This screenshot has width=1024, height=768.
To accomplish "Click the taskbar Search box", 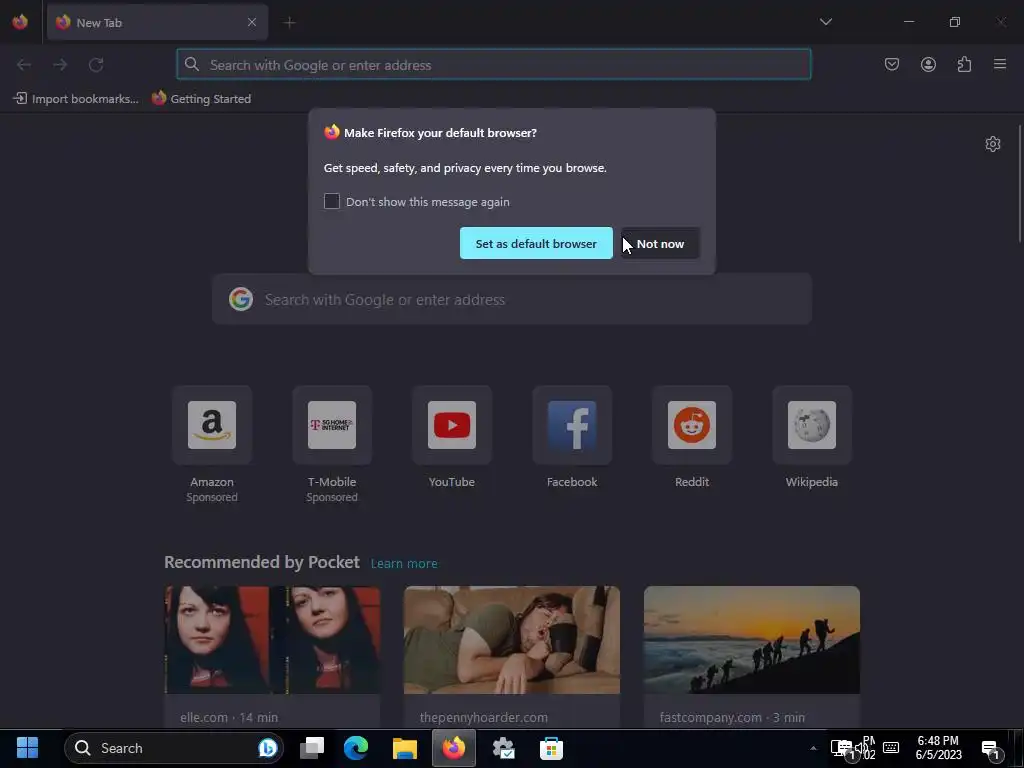I will click(174, 748).
